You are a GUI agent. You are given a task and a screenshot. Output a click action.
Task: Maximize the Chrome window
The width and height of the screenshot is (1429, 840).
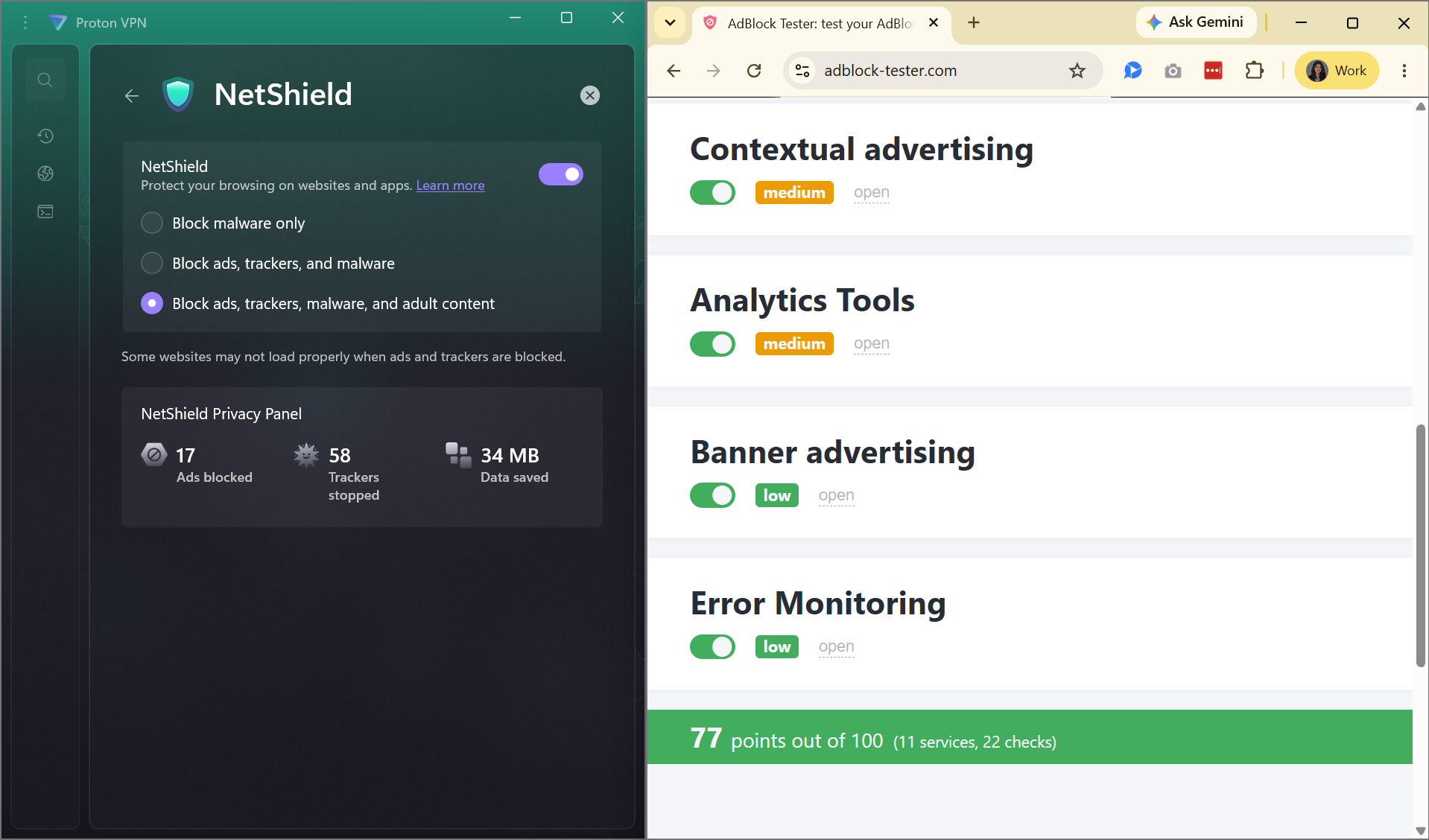coord(1352,23)
